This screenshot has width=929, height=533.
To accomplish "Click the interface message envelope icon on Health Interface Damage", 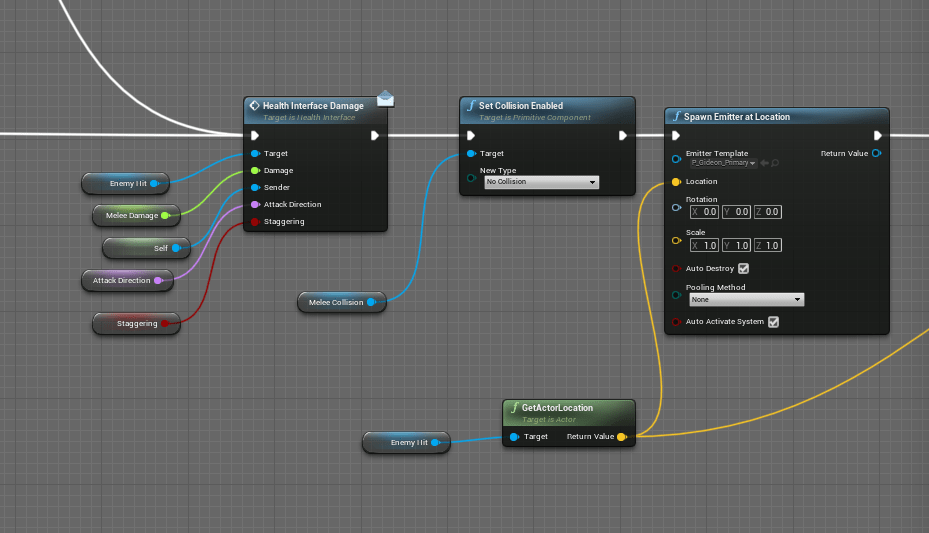I will click(385, 98).
